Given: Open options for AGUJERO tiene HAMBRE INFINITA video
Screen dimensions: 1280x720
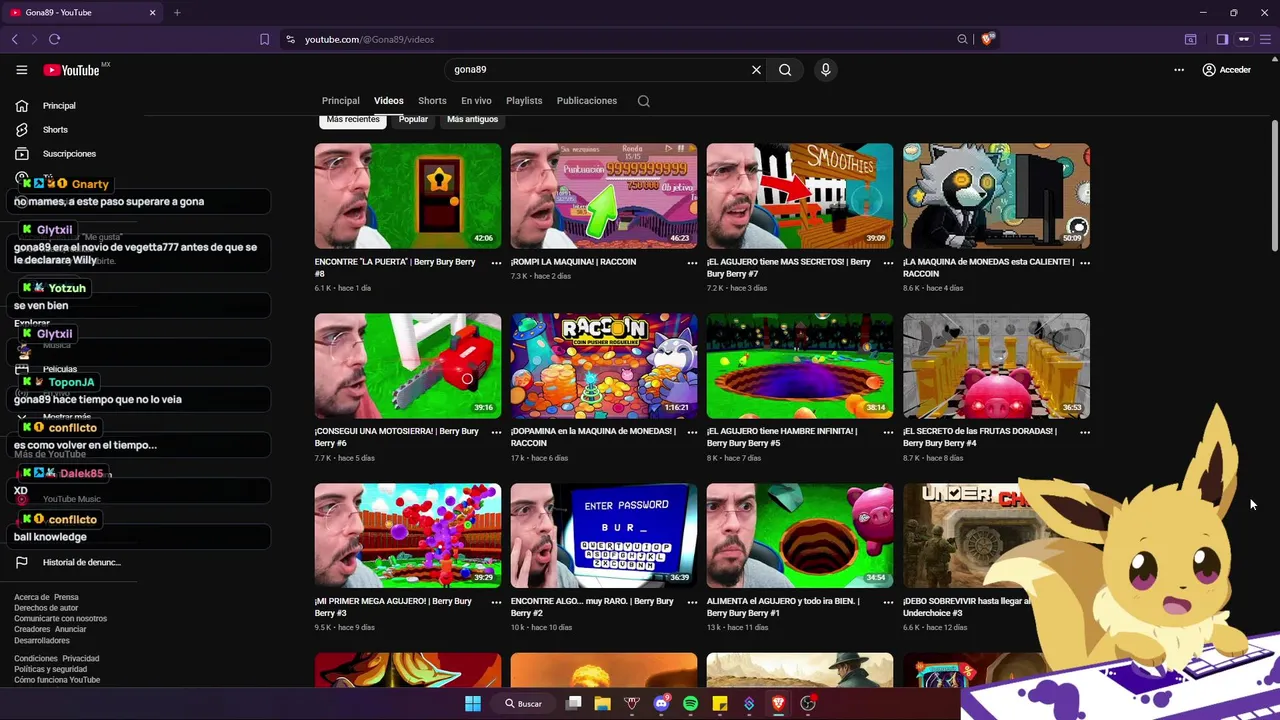Looking at the screenshot, I should pyautogui.click(x=888, y=433).
